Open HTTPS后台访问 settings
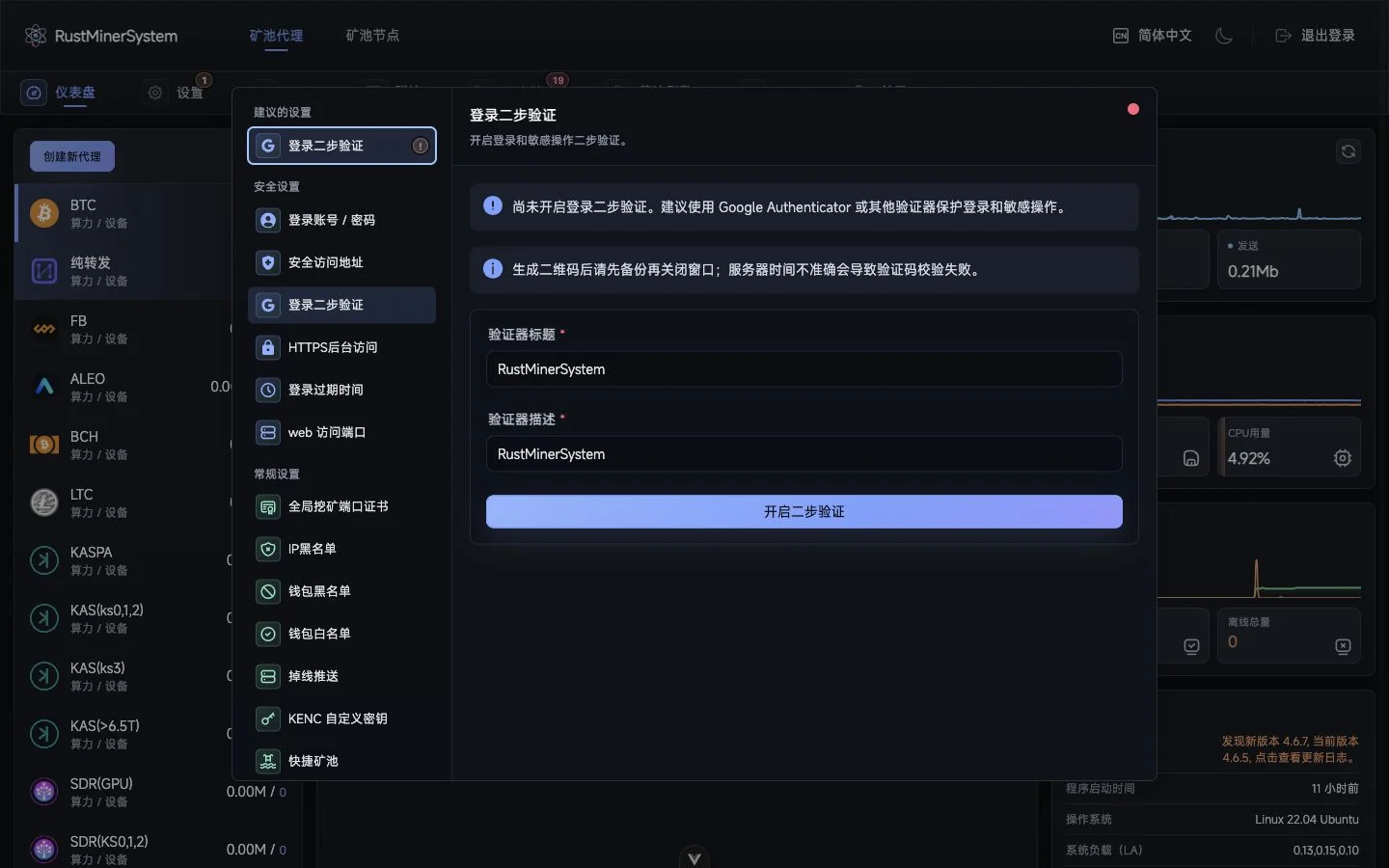The image size is (1389, 868). [x=341, y=347]
